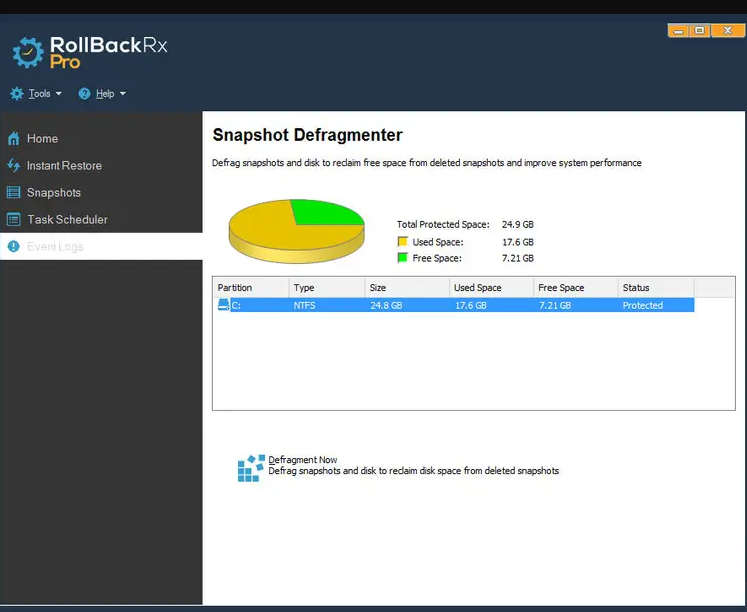The width and height of the screenshot is (747, 612).
Task: Click the Task Scheduler calendar icon
Action: 13,220
